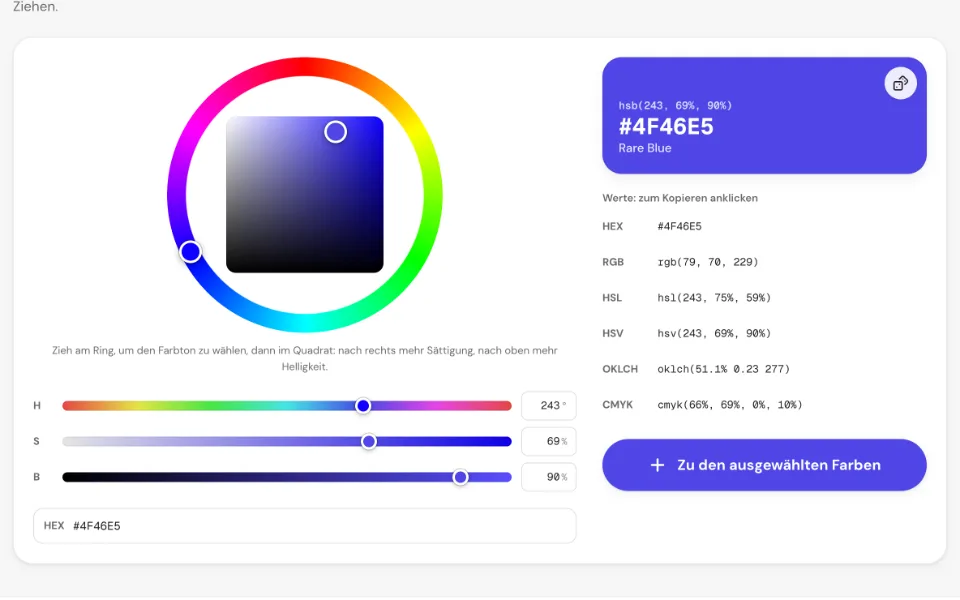Copy the CMYK value cmyk(66%, 69%, 0%, 10%)

point(730,405)
